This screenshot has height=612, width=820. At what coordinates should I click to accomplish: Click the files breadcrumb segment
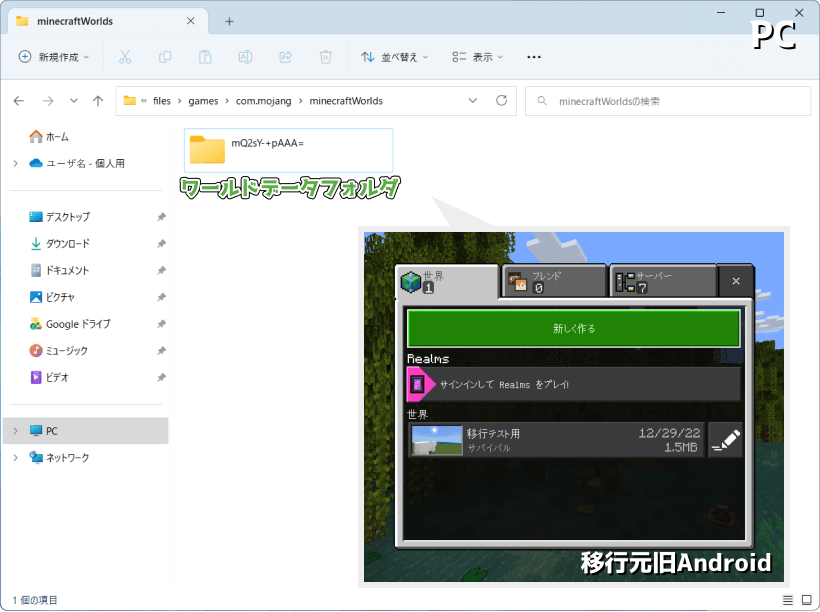coord(162,101)
